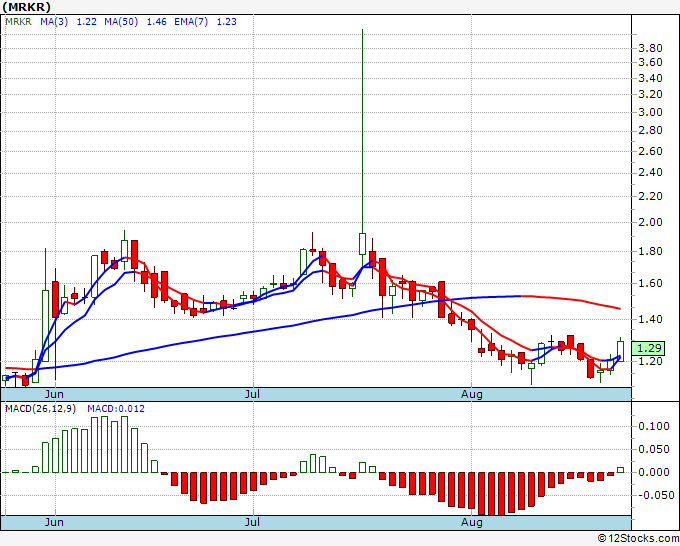Click the green 1.29 last price tag
This screenshot has width=680, height=546.
point(648,348)
